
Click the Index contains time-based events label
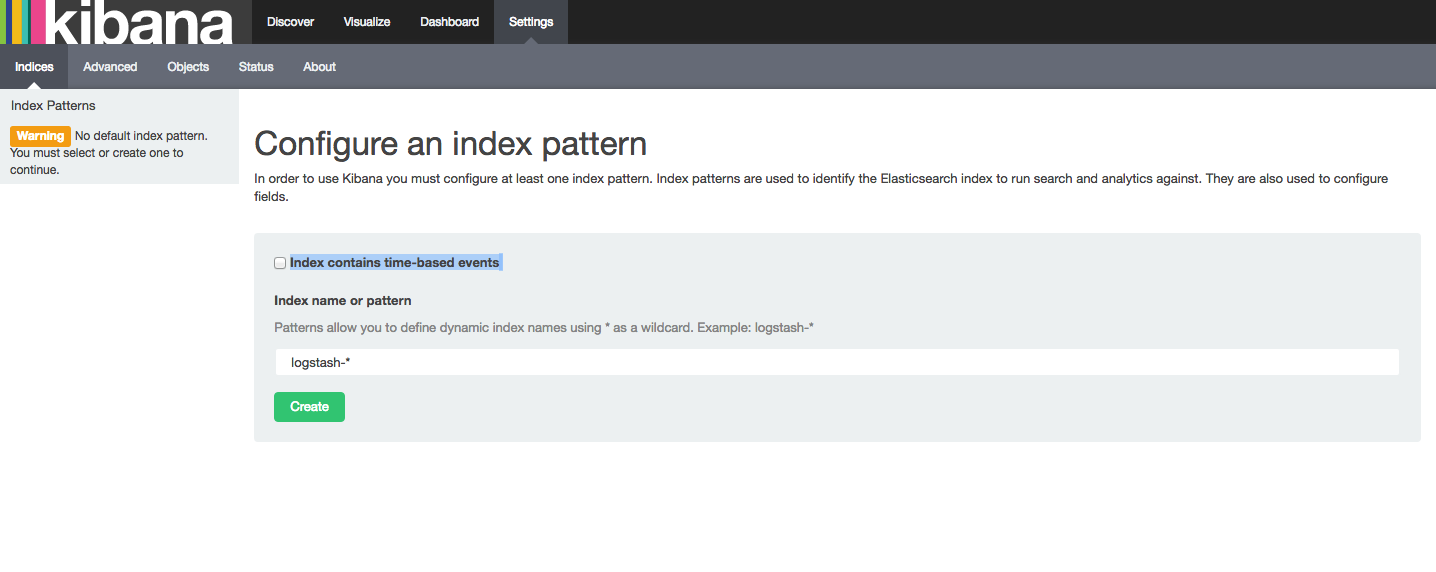[394, 262]
